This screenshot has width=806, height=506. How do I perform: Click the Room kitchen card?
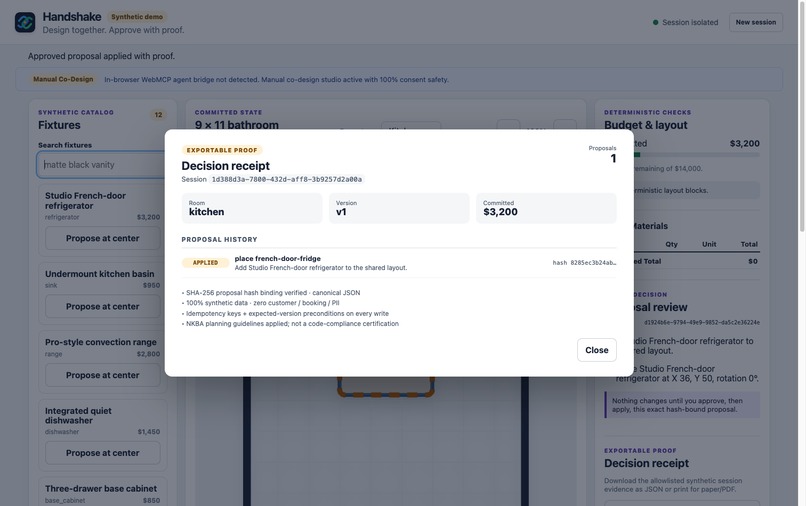(252, 208)
